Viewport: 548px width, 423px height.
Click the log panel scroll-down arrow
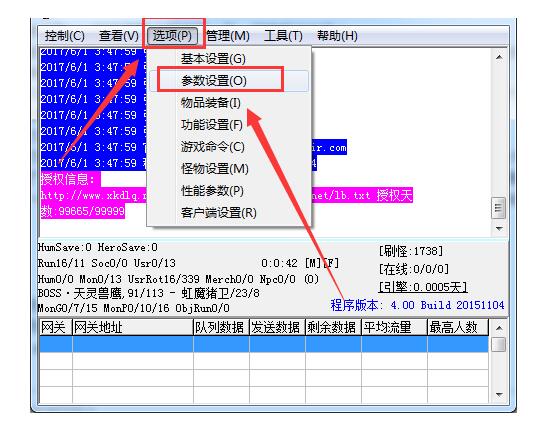coord(499,229)
